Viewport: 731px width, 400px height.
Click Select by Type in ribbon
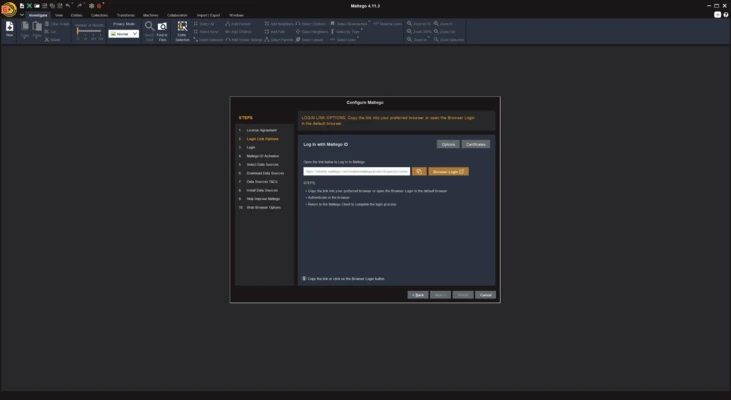(345, 32)
